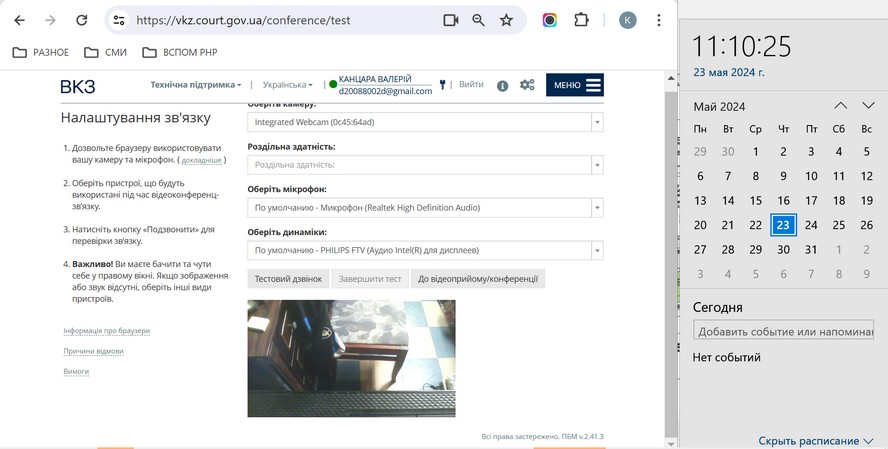Open camera selection dropdown Integrated Webcam
The image size is (888, 449).
coord(425,122)
